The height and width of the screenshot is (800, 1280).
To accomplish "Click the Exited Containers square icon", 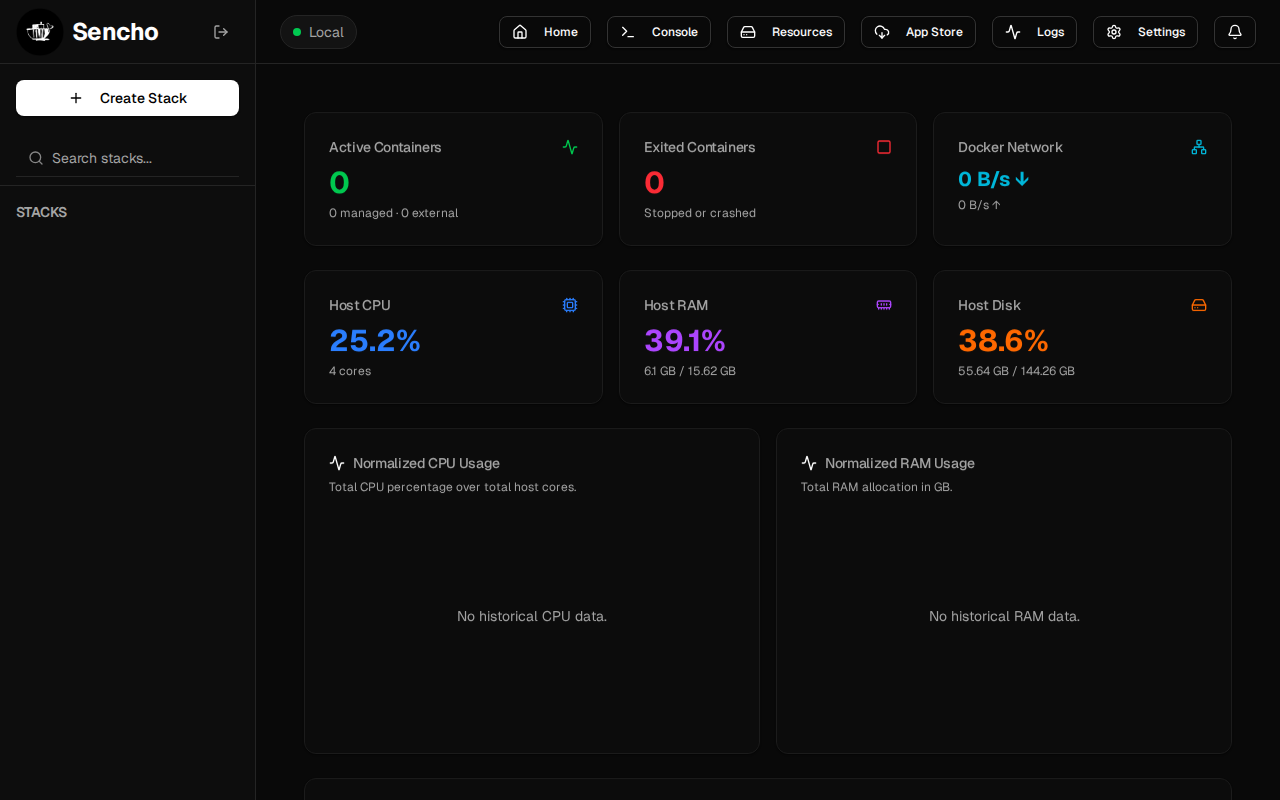I will 884,147.
